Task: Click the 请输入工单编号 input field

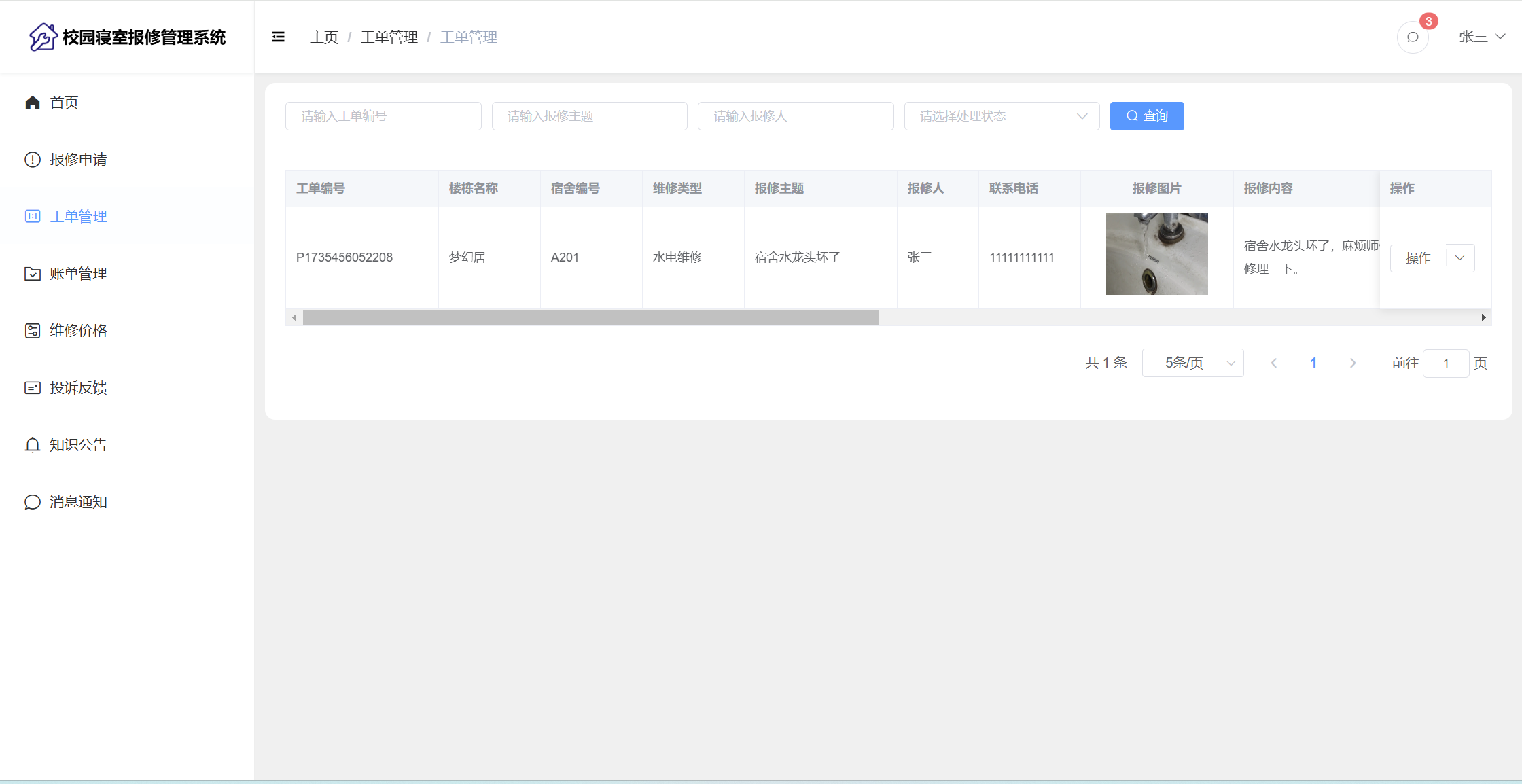Action: coord(383,116)
